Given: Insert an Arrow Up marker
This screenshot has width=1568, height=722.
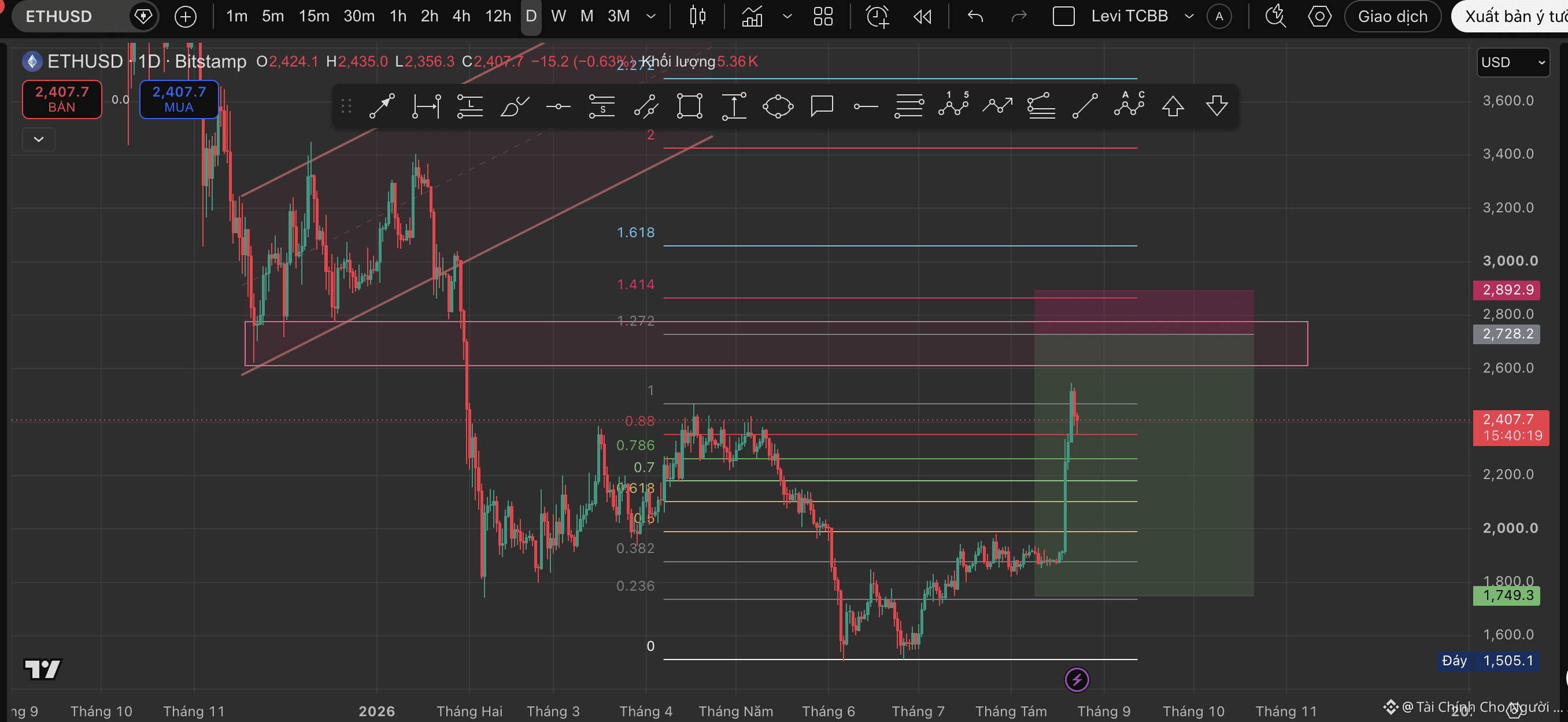Looking at the screenshot, I should coord(1173,106).
